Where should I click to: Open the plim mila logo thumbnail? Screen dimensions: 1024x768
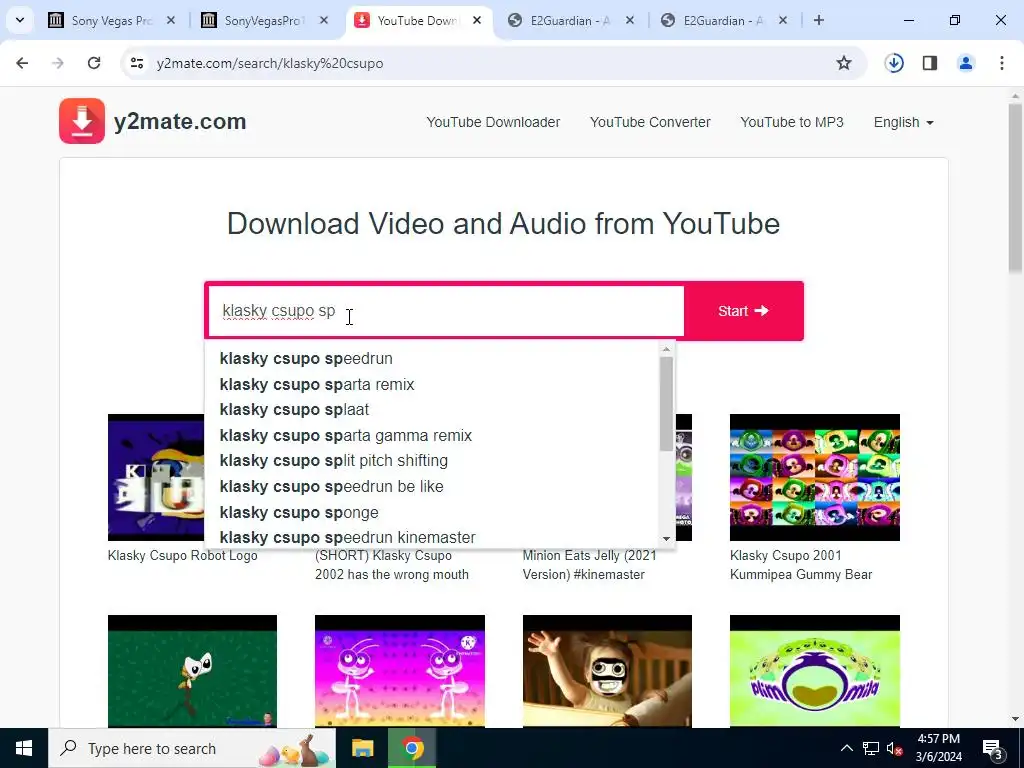click(x=814, y=671)
